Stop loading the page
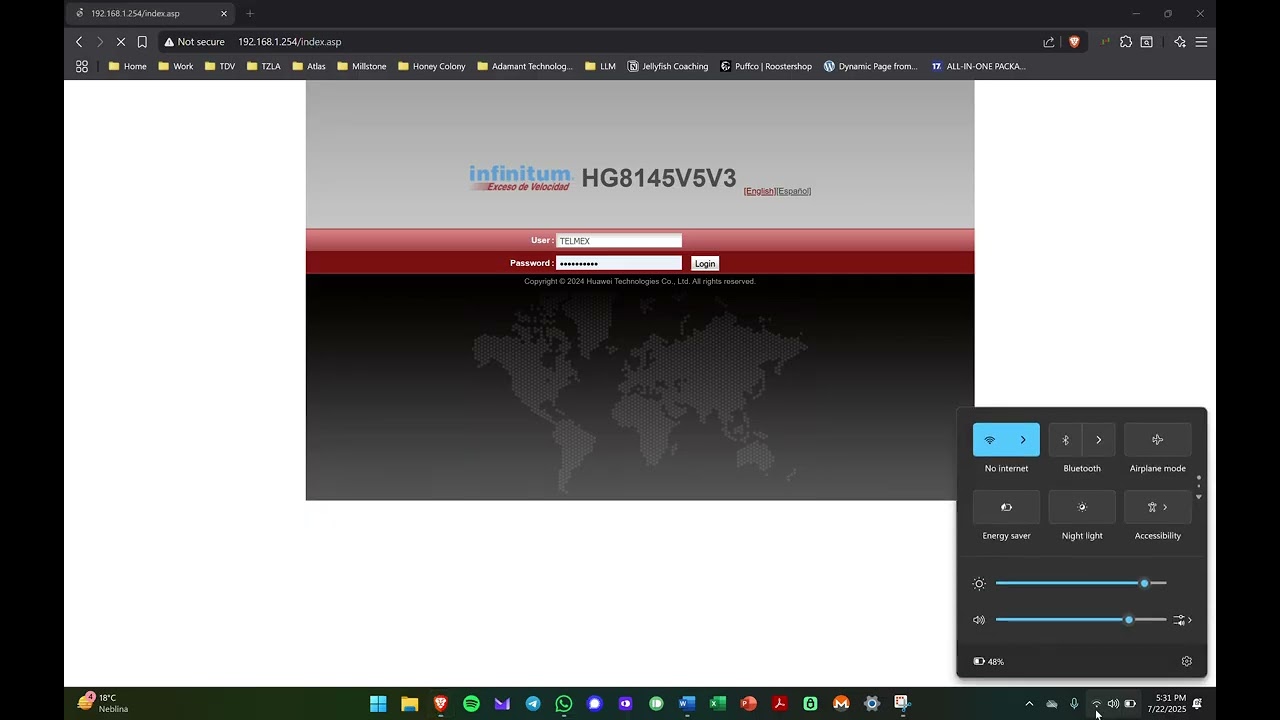 click(120, 42)
